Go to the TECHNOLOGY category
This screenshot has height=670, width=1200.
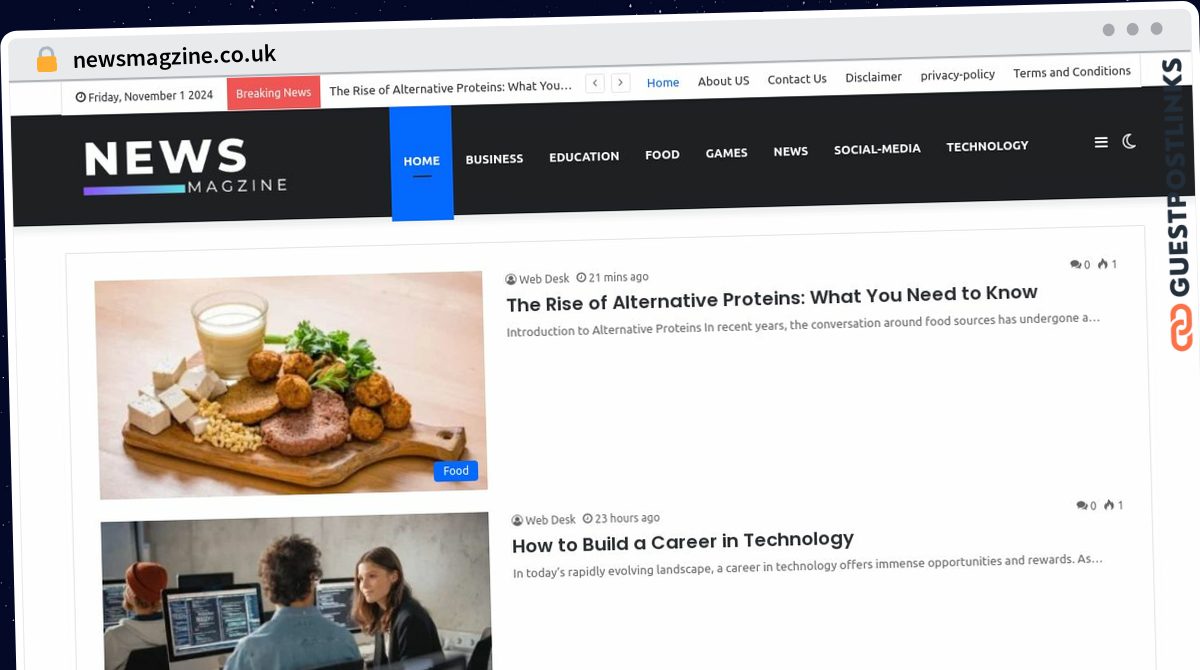pos(987,146)
